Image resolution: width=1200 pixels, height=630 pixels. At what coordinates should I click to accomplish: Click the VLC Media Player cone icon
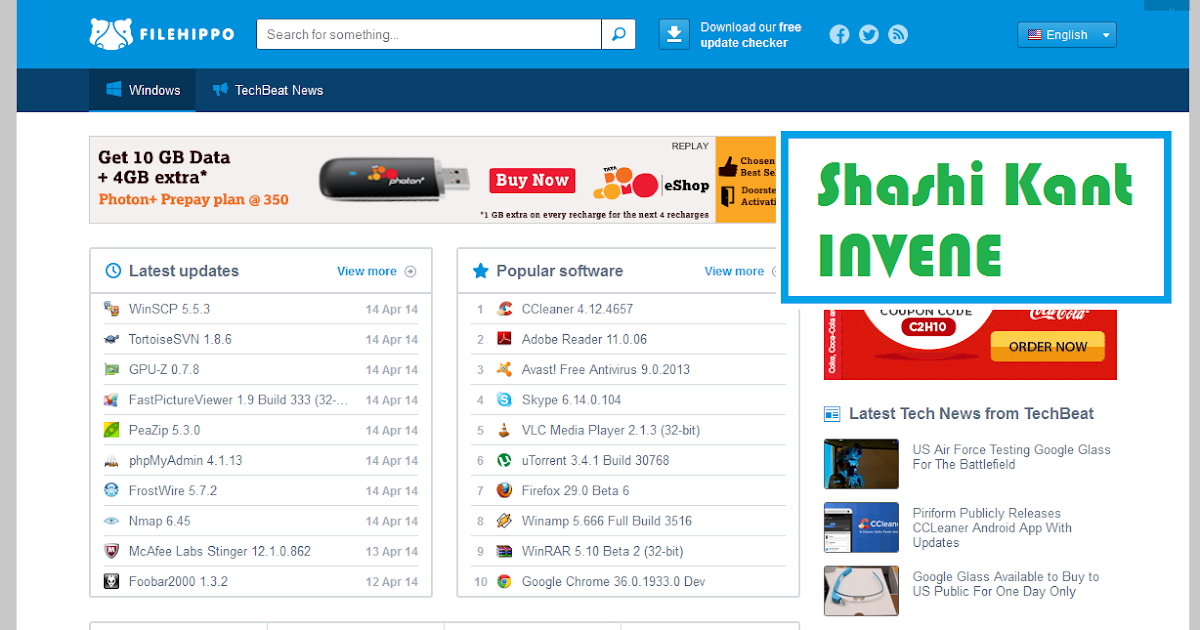click(x=505, y=430)
